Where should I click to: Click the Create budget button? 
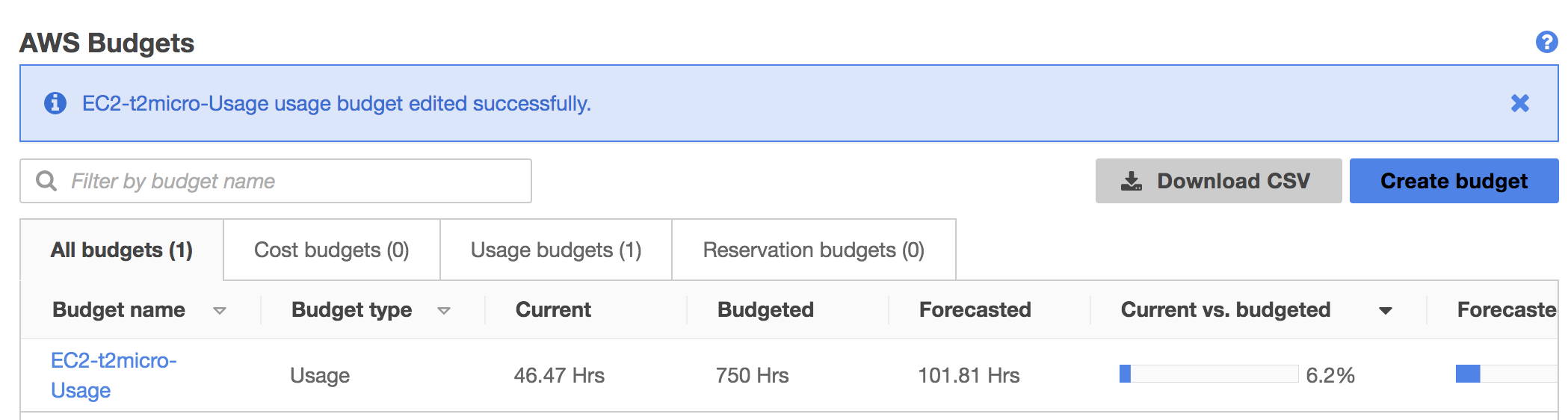[1454, 181]
